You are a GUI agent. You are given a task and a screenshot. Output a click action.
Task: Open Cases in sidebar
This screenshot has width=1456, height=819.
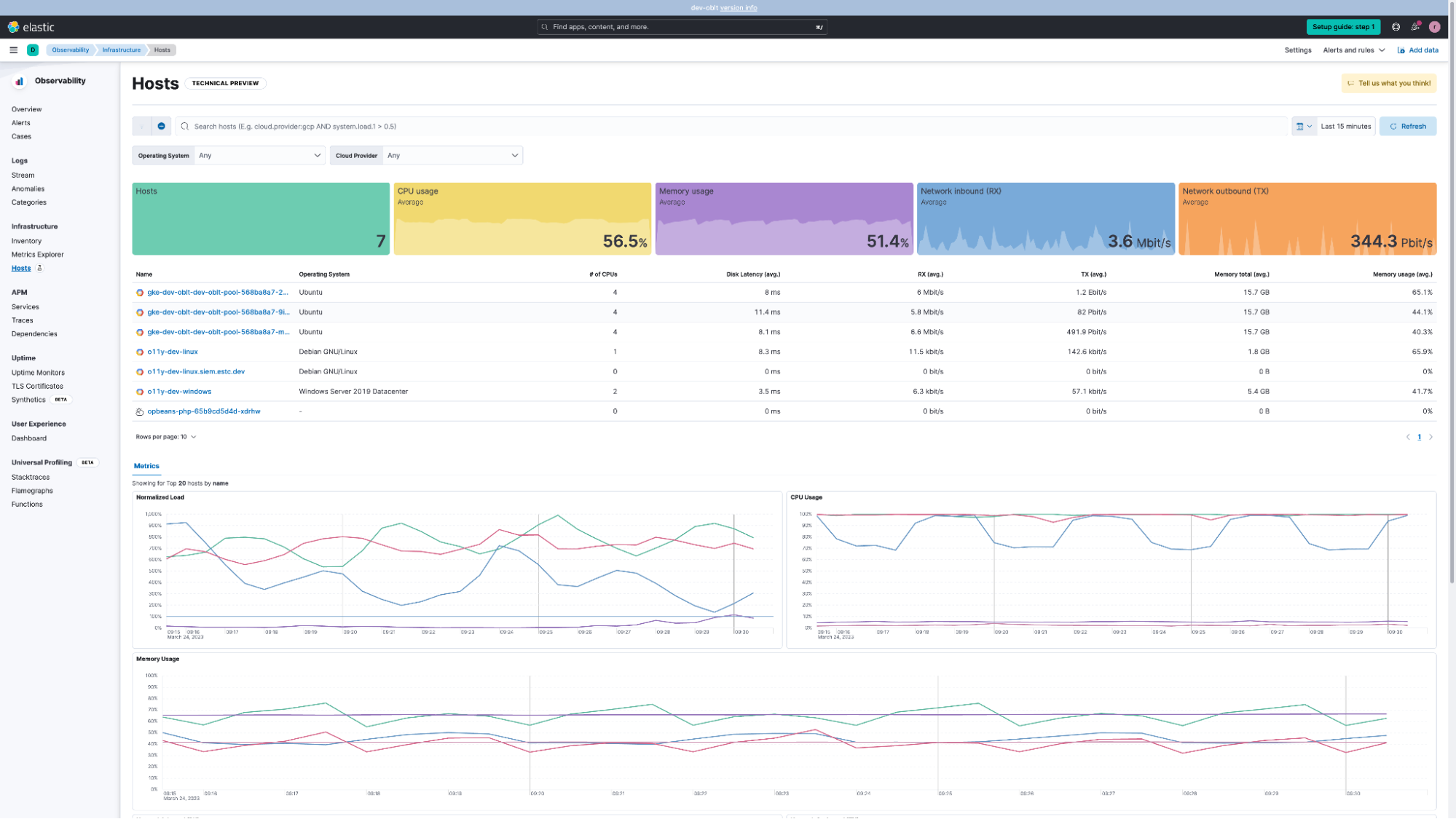(21, 137)
